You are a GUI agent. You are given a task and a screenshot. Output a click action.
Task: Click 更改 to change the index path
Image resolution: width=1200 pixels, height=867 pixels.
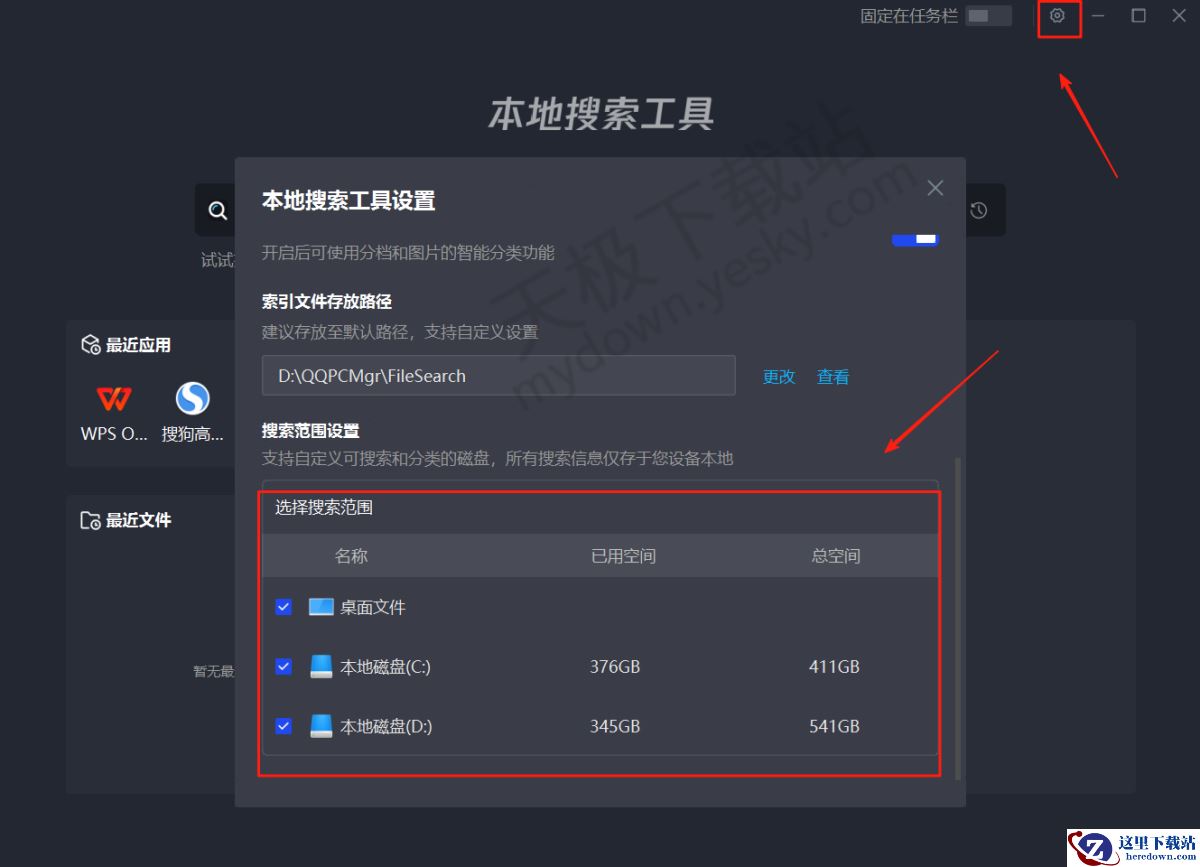pyautogui.click(x=778, y=376)
